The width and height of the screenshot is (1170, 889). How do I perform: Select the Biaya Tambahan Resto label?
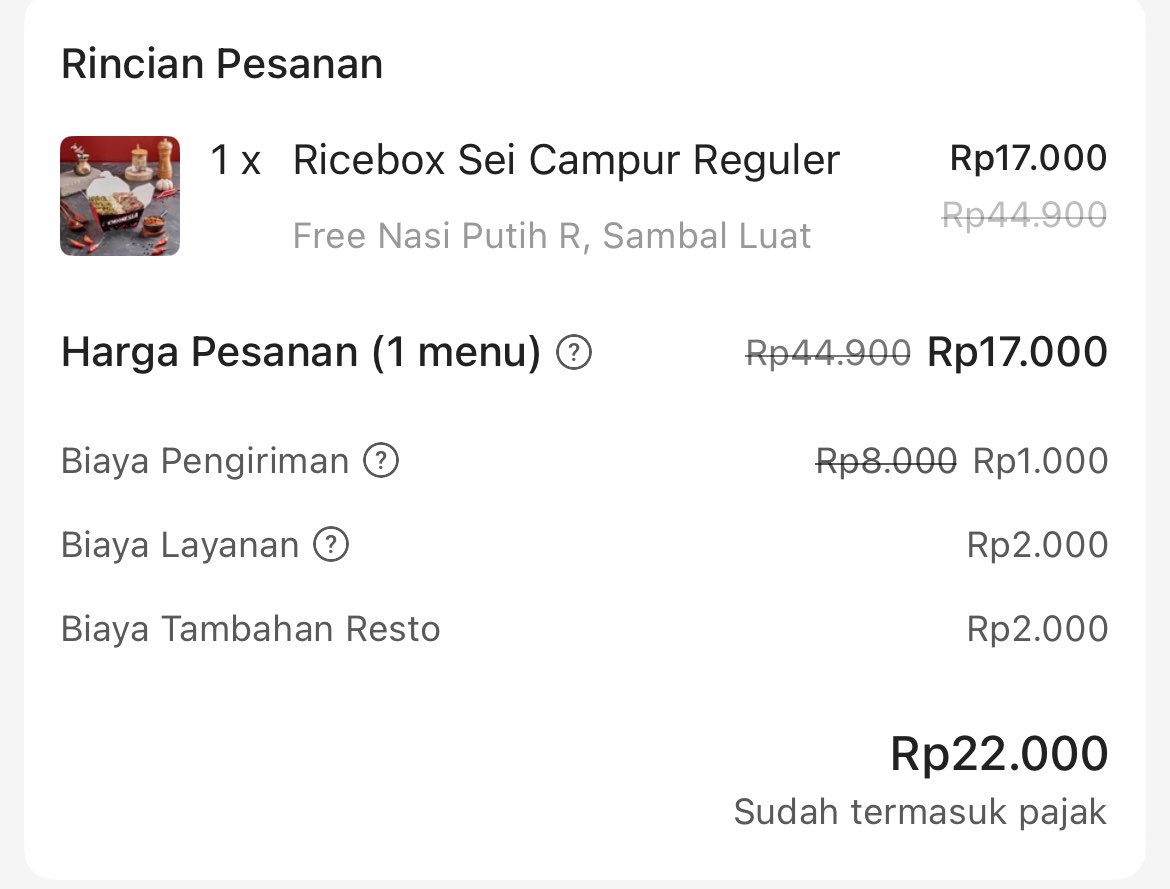251,628
